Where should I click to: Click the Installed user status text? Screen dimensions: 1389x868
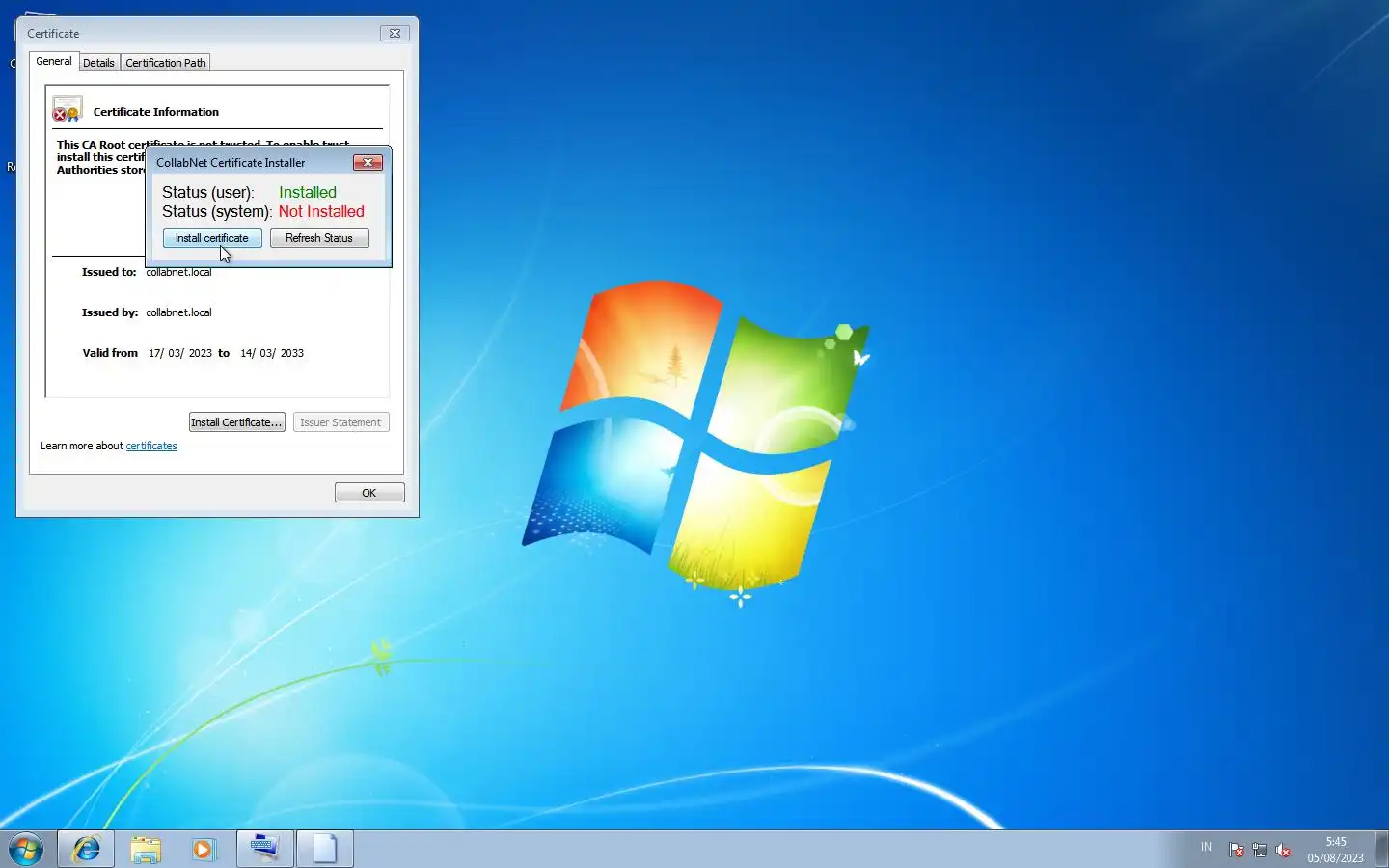(x=308, y=192)
